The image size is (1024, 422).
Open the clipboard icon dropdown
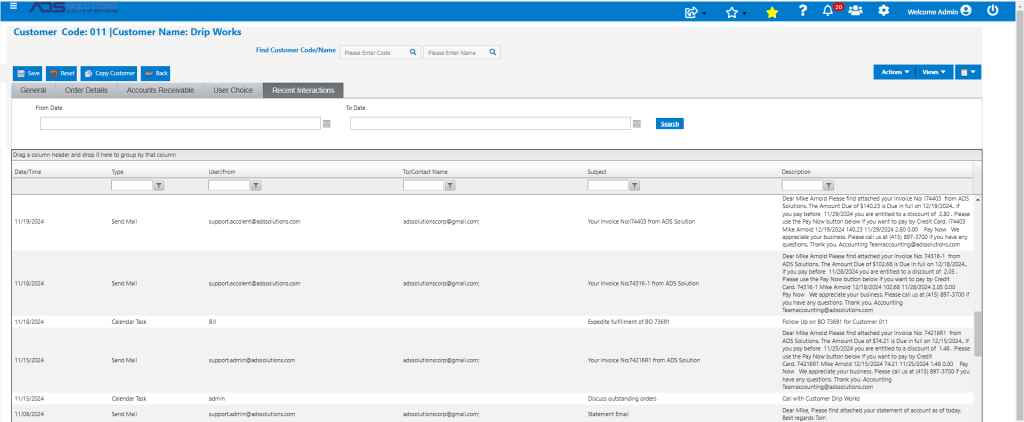pyautogui.click(x=968, y=72)
